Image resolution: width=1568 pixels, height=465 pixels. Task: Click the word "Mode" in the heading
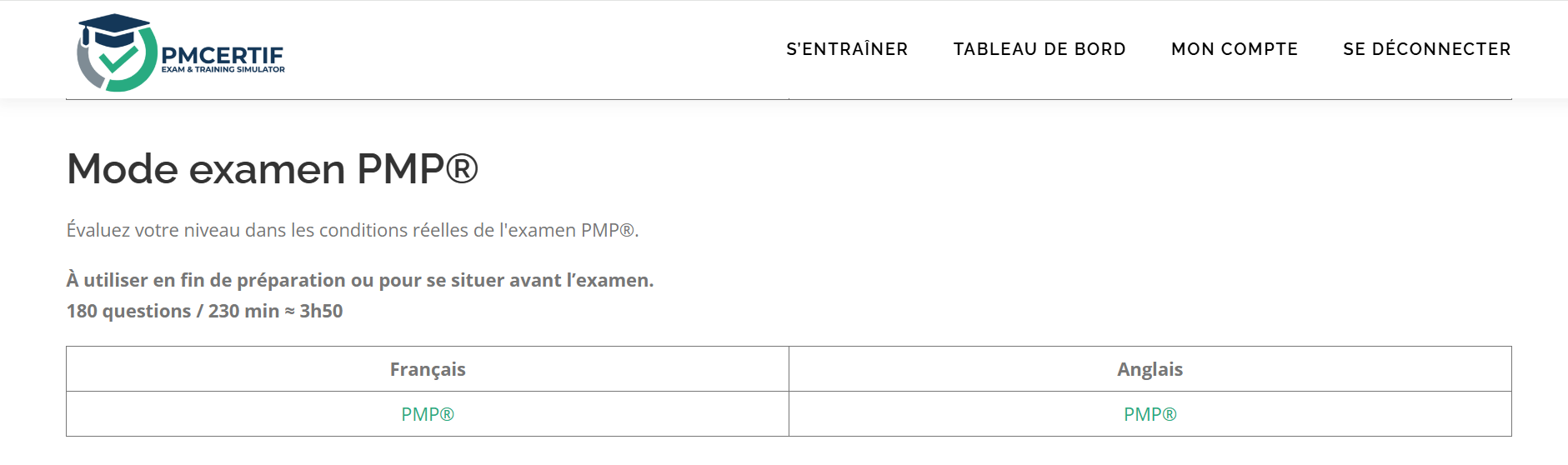tap(122, 169)
